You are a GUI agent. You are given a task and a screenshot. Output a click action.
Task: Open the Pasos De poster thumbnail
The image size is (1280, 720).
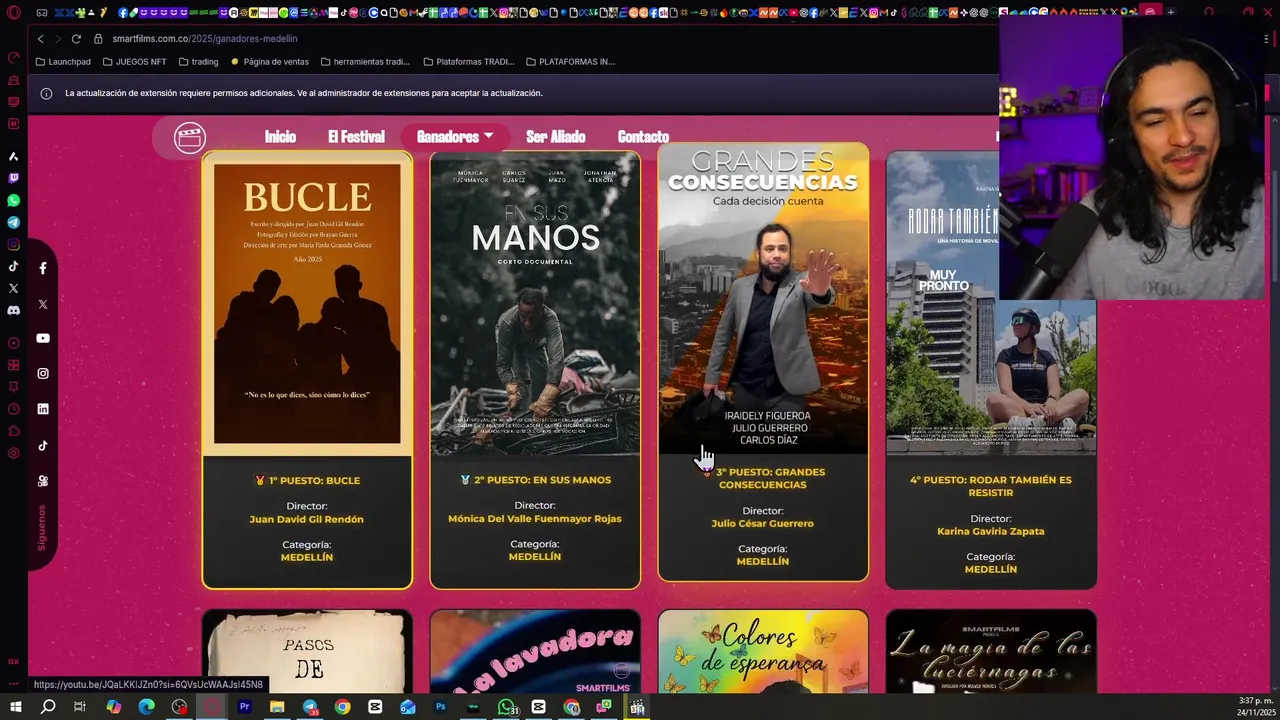307,651
